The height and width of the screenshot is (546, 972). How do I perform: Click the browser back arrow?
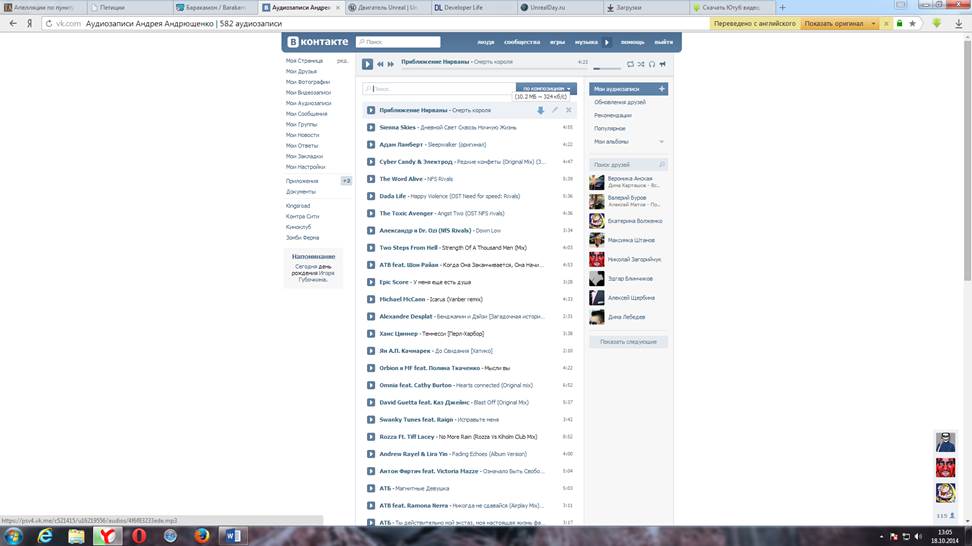pos(13,24)
